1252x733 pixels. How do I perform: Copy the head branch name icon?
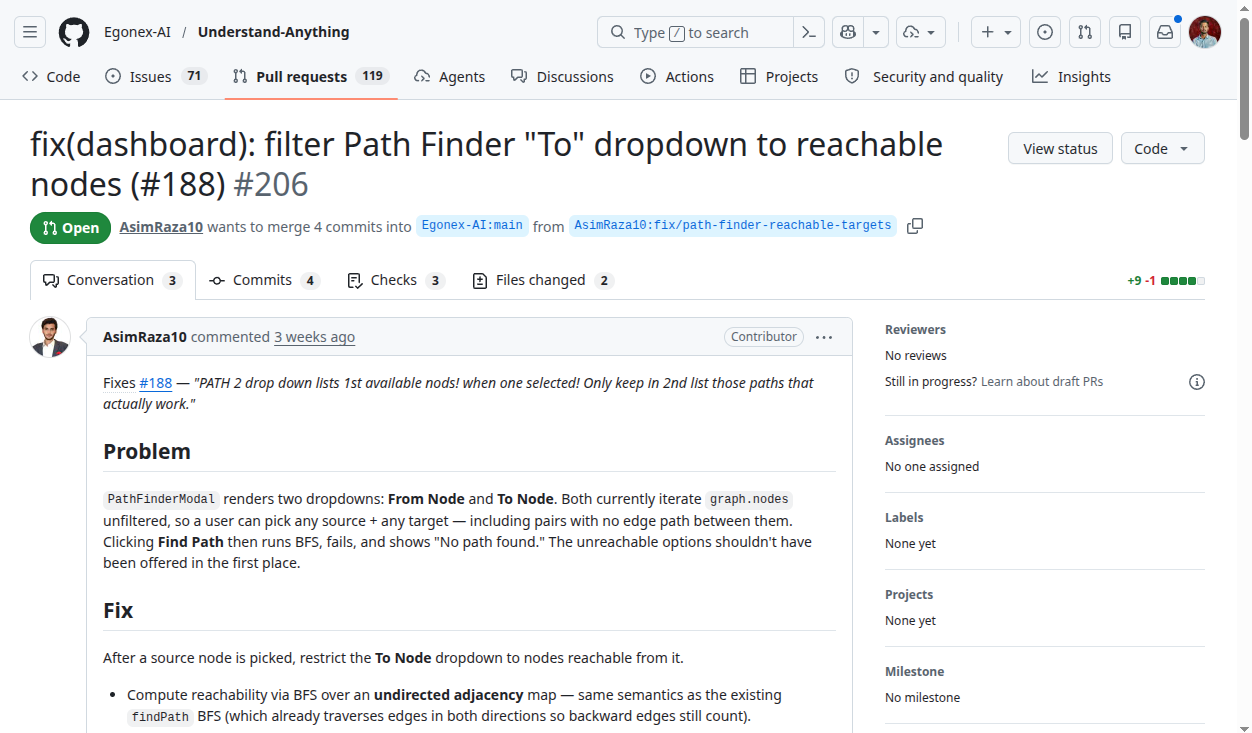click(x=915, y=226)
